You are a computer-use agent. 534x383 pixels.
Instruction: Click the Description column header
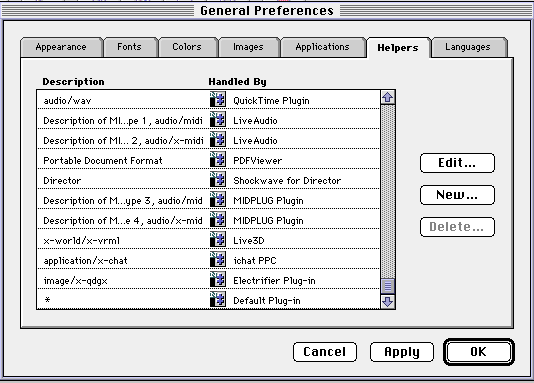pyautogui.click(x=74, y=82)
